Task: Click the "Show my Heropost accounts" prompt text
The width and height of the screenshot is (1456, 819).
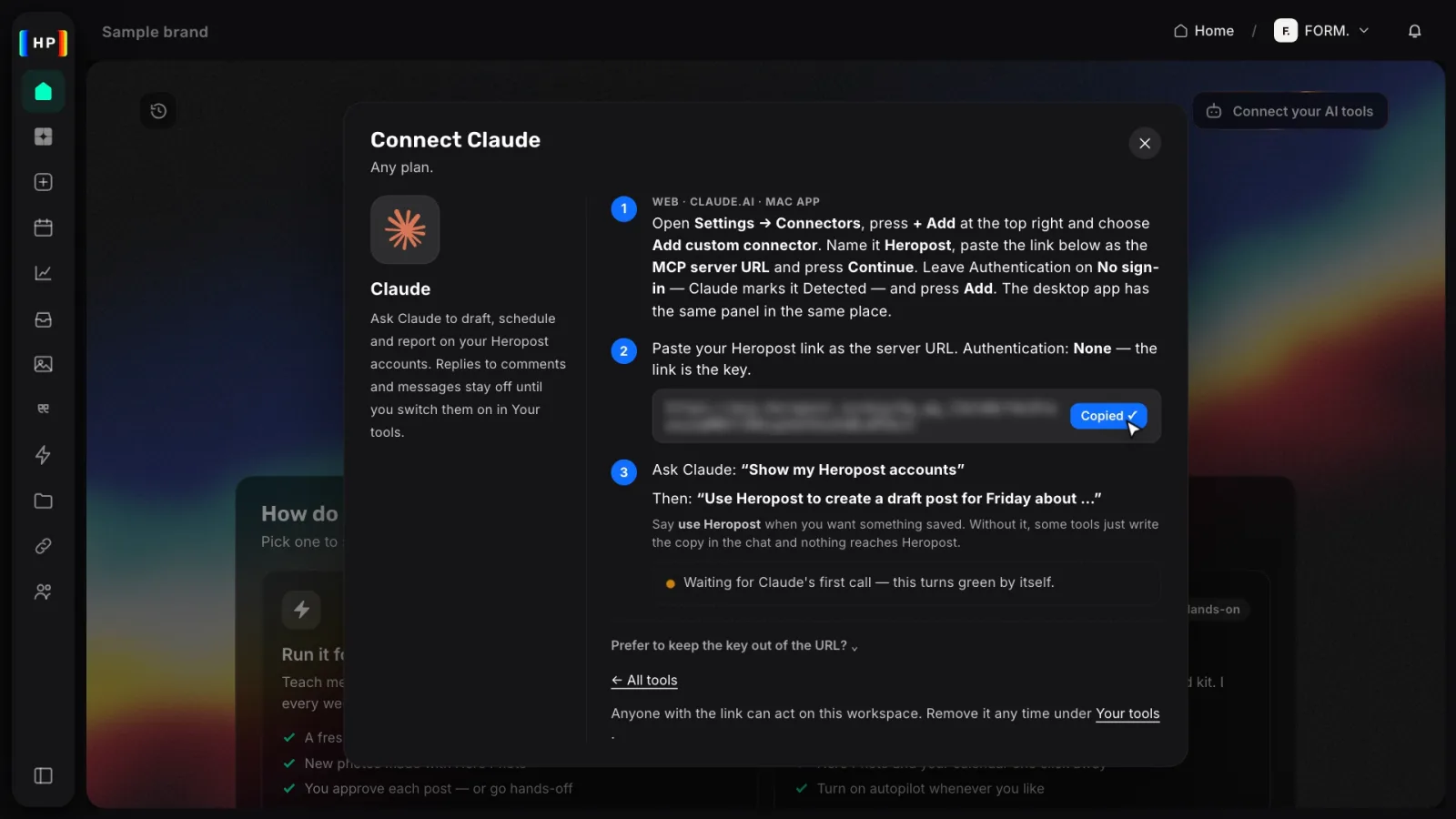Action: tap(853, 470)
